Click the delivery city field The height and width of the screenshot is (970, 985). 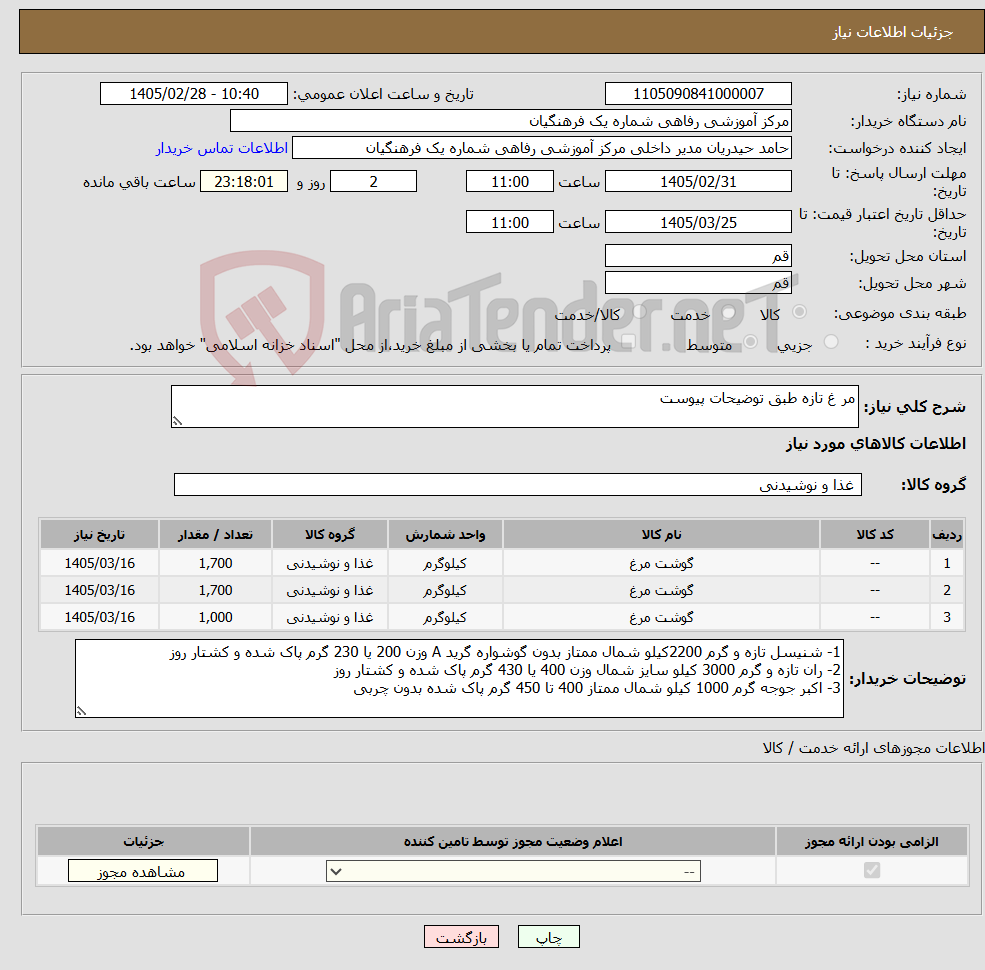pos(698,283)
